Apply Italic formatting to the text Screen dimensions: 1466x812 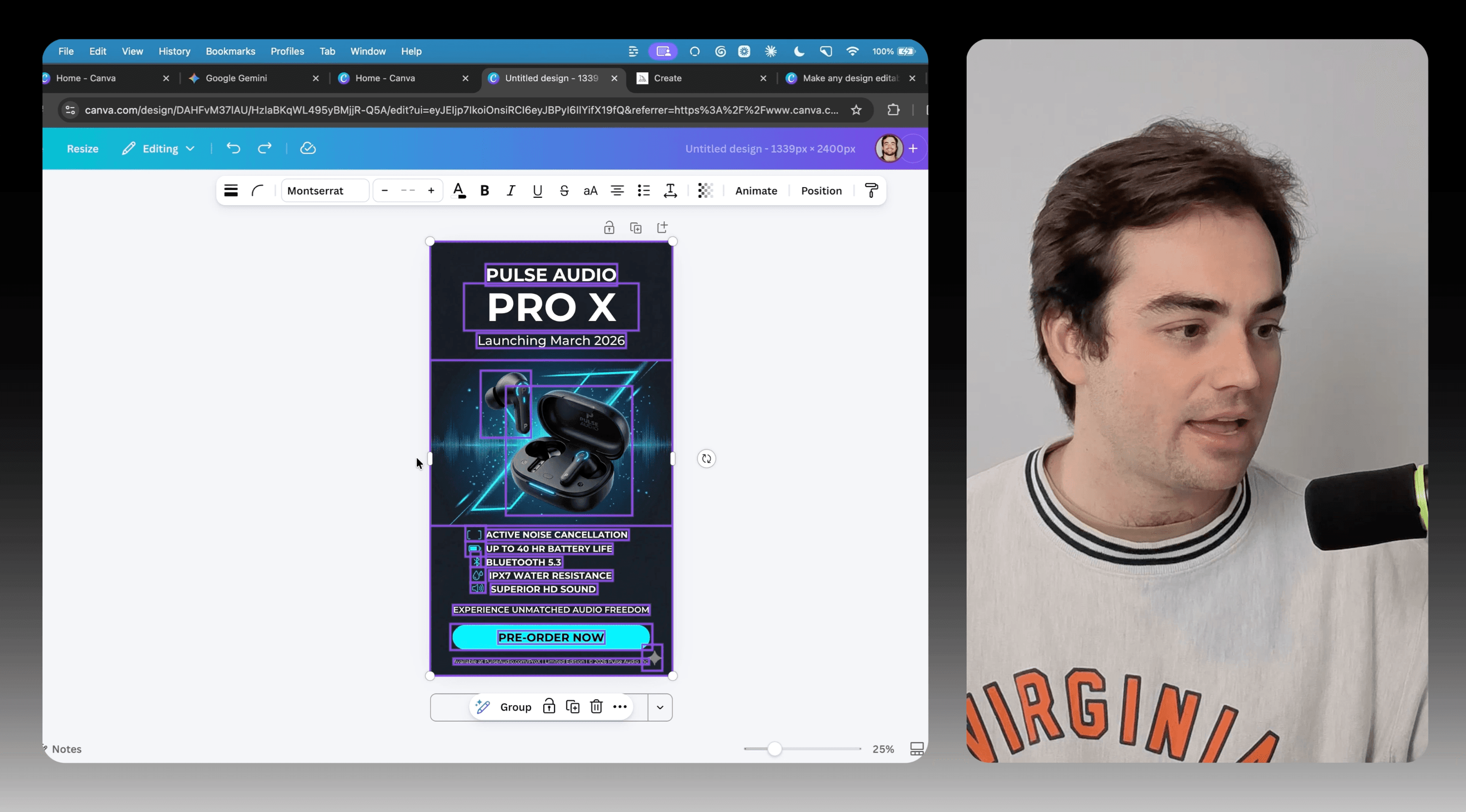click(x=511, y=191)
